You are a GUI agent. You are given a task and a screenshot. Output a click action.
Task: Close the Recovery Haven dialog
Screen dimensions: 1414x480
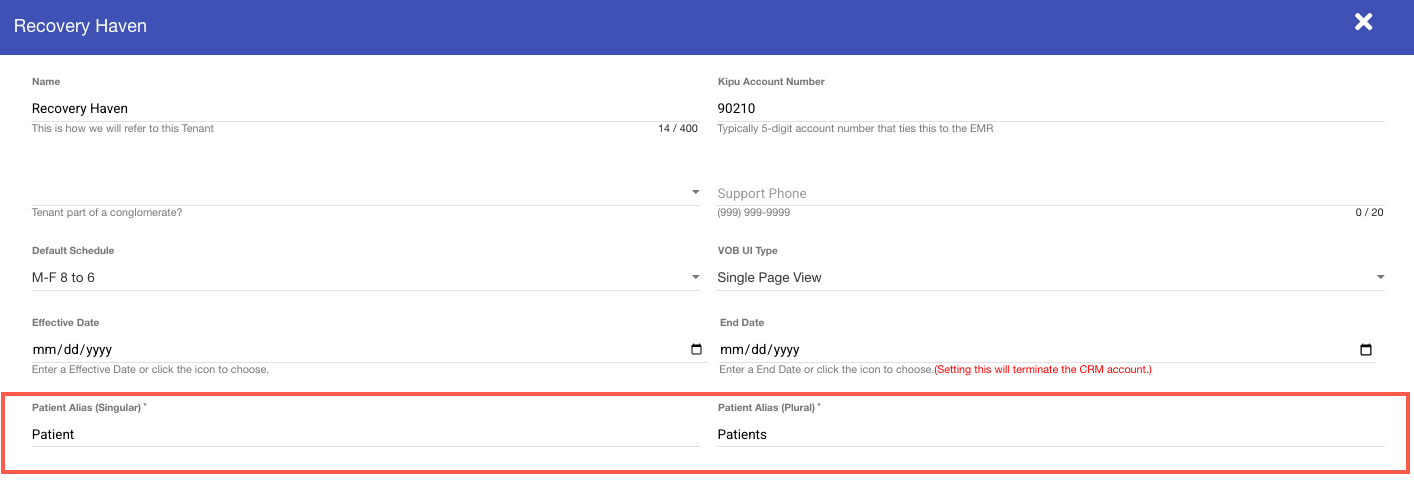click(x=1363, y=22)
